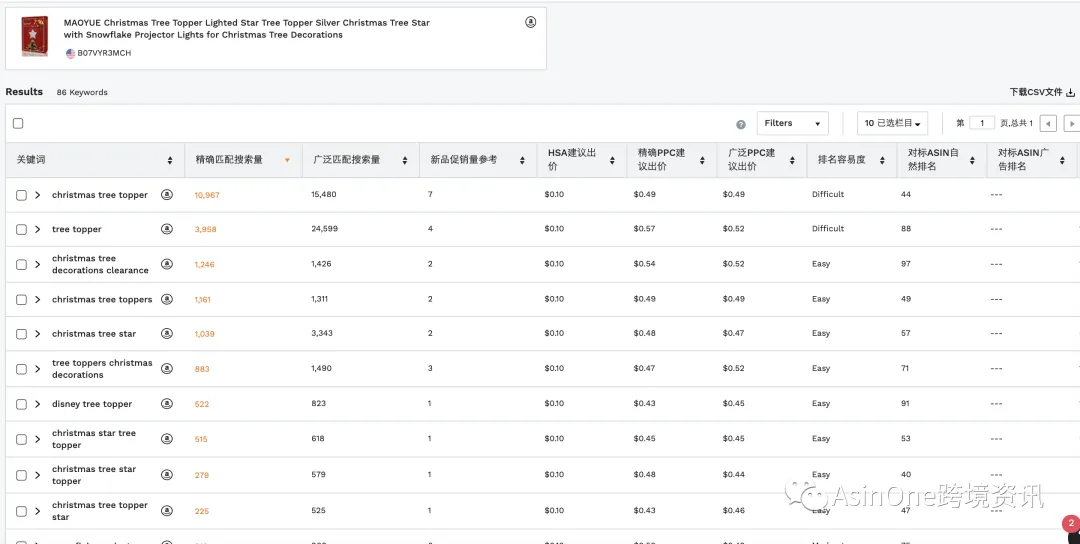Image resolution: width=1080 pixels, height=544 pixels.
Task: Sort by HSA建议出价 column arrows
Action: tap(612, 160)
